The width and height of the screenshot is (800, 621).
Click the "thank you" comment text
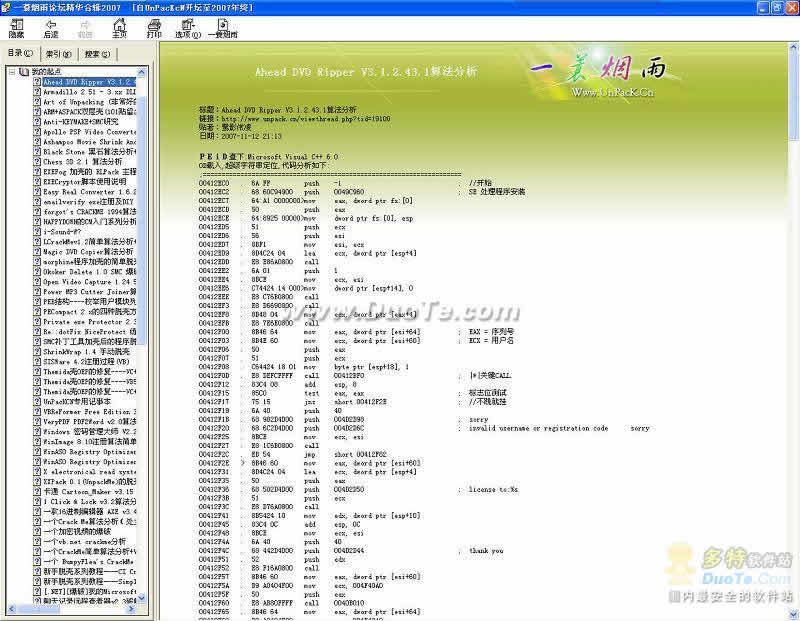click(x=486, y=551)
